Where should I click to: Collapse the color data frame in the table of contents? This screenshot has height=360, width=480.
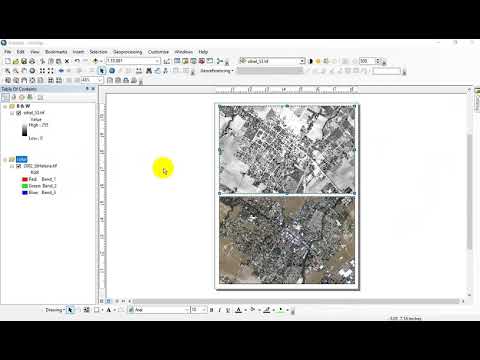[x=5, y=159]
